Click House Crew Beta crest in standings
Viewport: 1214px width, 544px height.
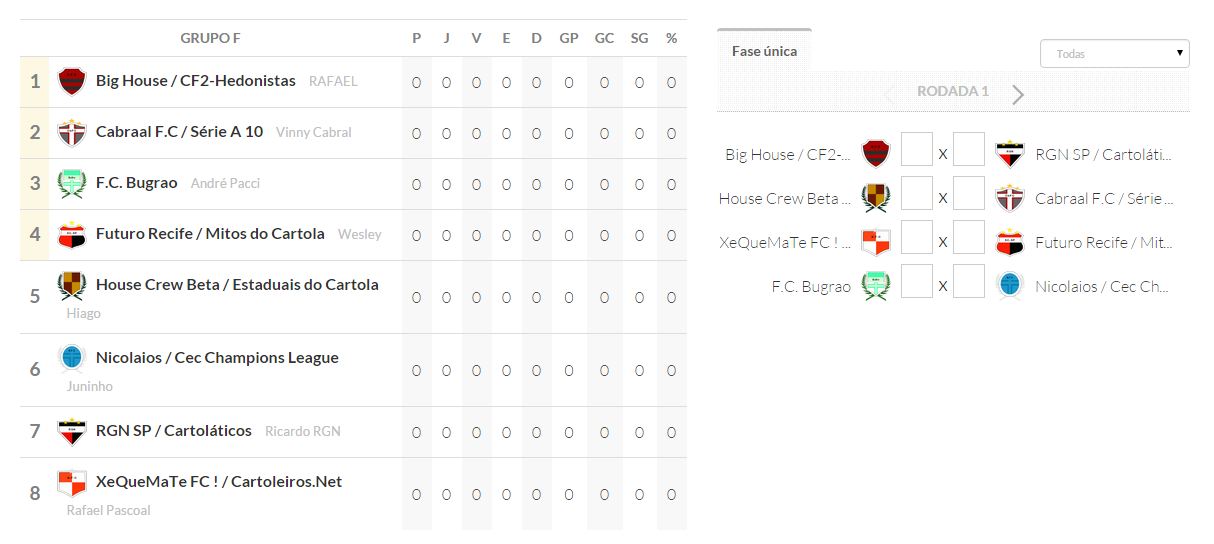(x=72, y=285)
